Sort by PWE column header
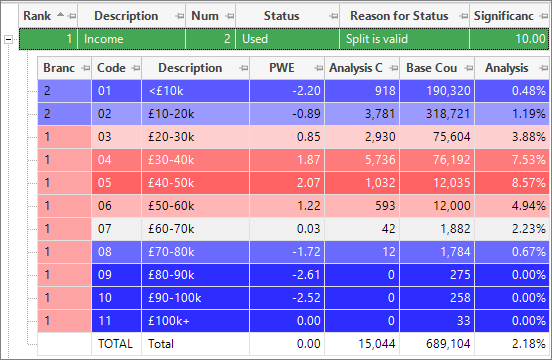The image size is (552, 360). click(282, 68)
